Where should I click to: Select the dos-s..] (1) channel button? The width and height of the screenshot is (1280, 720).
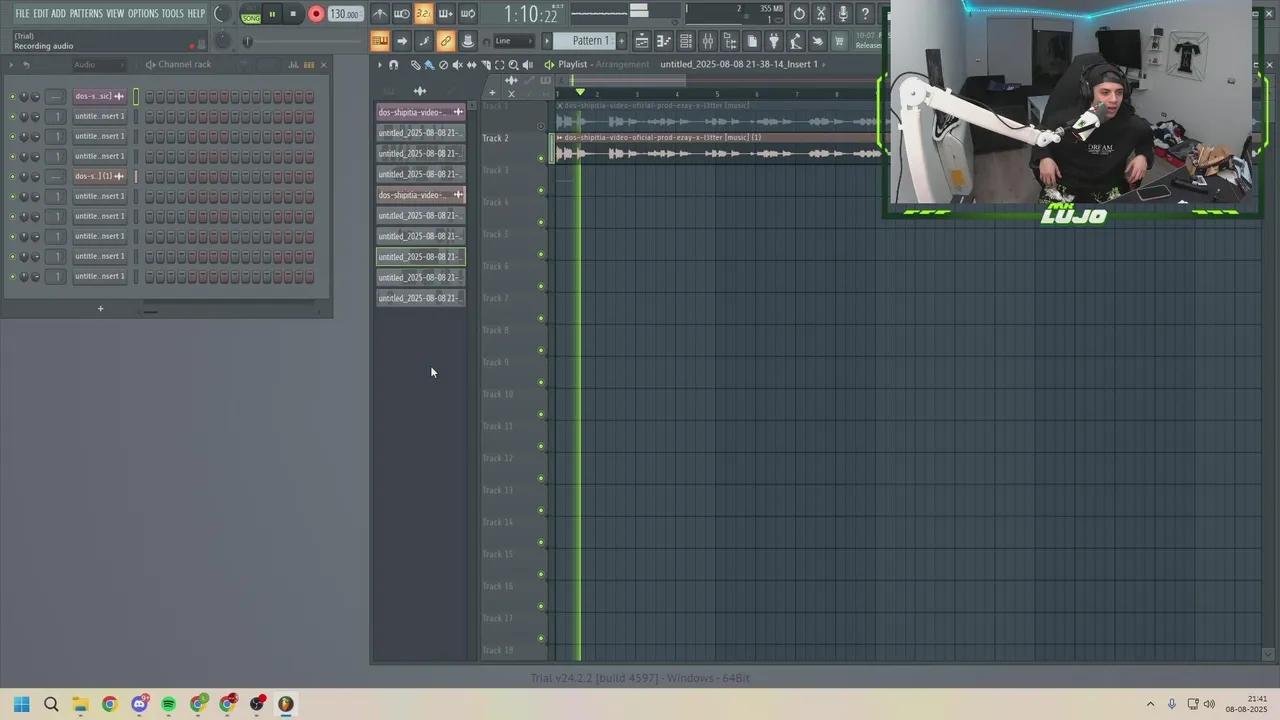[99, 177]
